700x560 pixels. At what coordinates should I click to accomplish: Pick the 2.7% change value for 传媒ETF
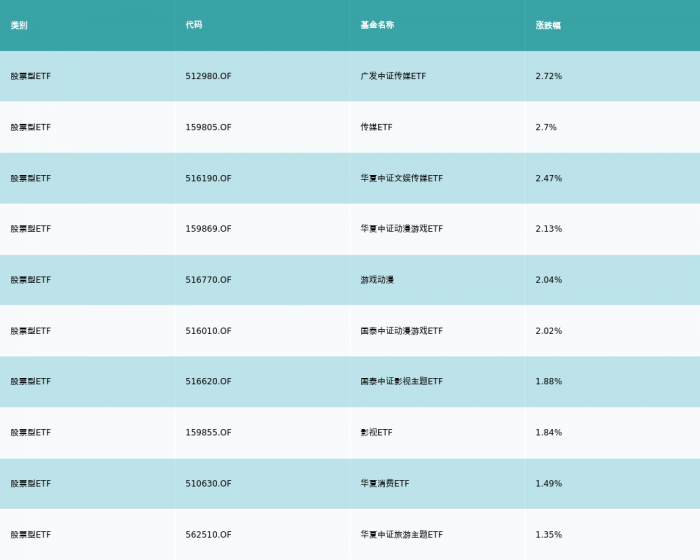pos(546,127)
